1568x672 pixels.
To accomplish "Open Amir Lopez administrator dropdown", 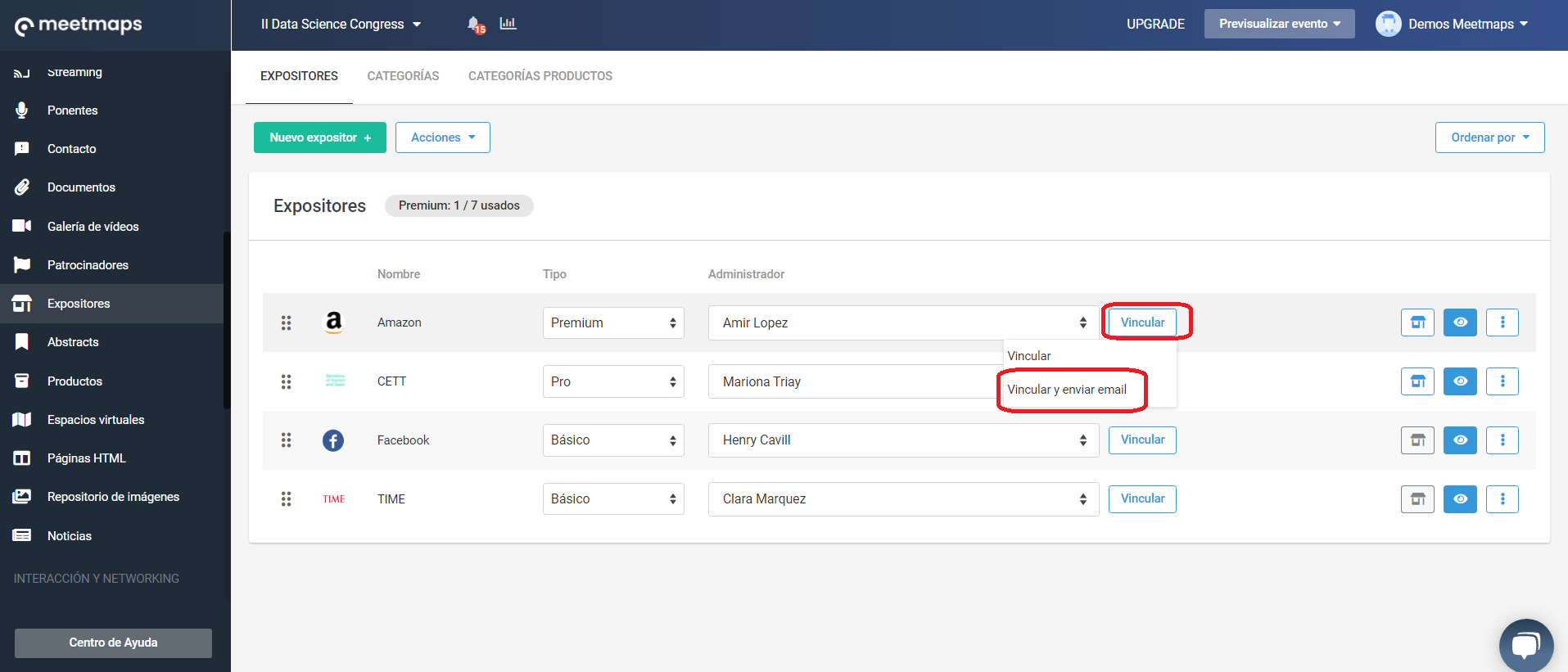I will 903,322.
